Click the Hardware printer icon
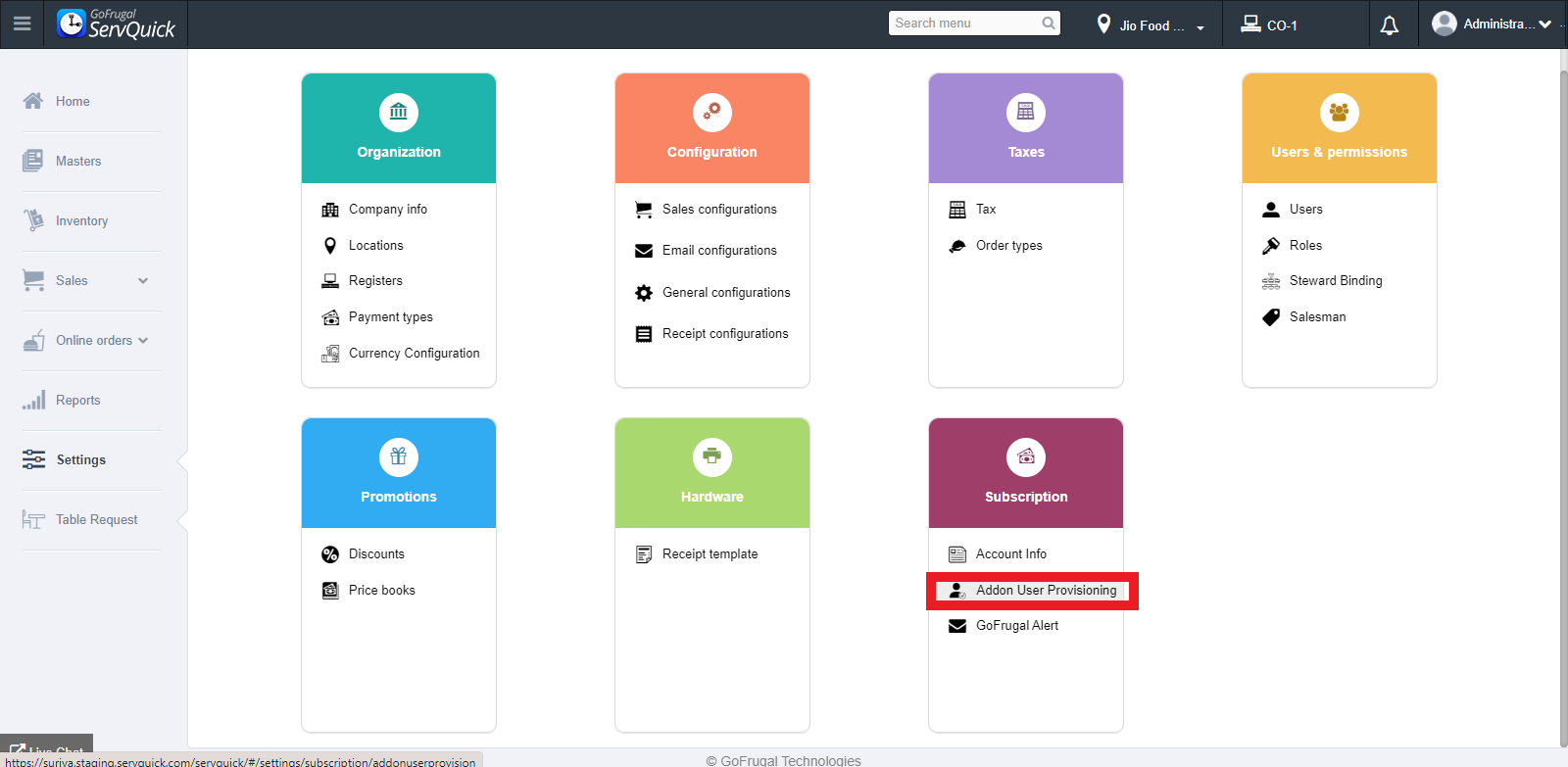This screenshot has height=767, width=1568. click(712, 457)
